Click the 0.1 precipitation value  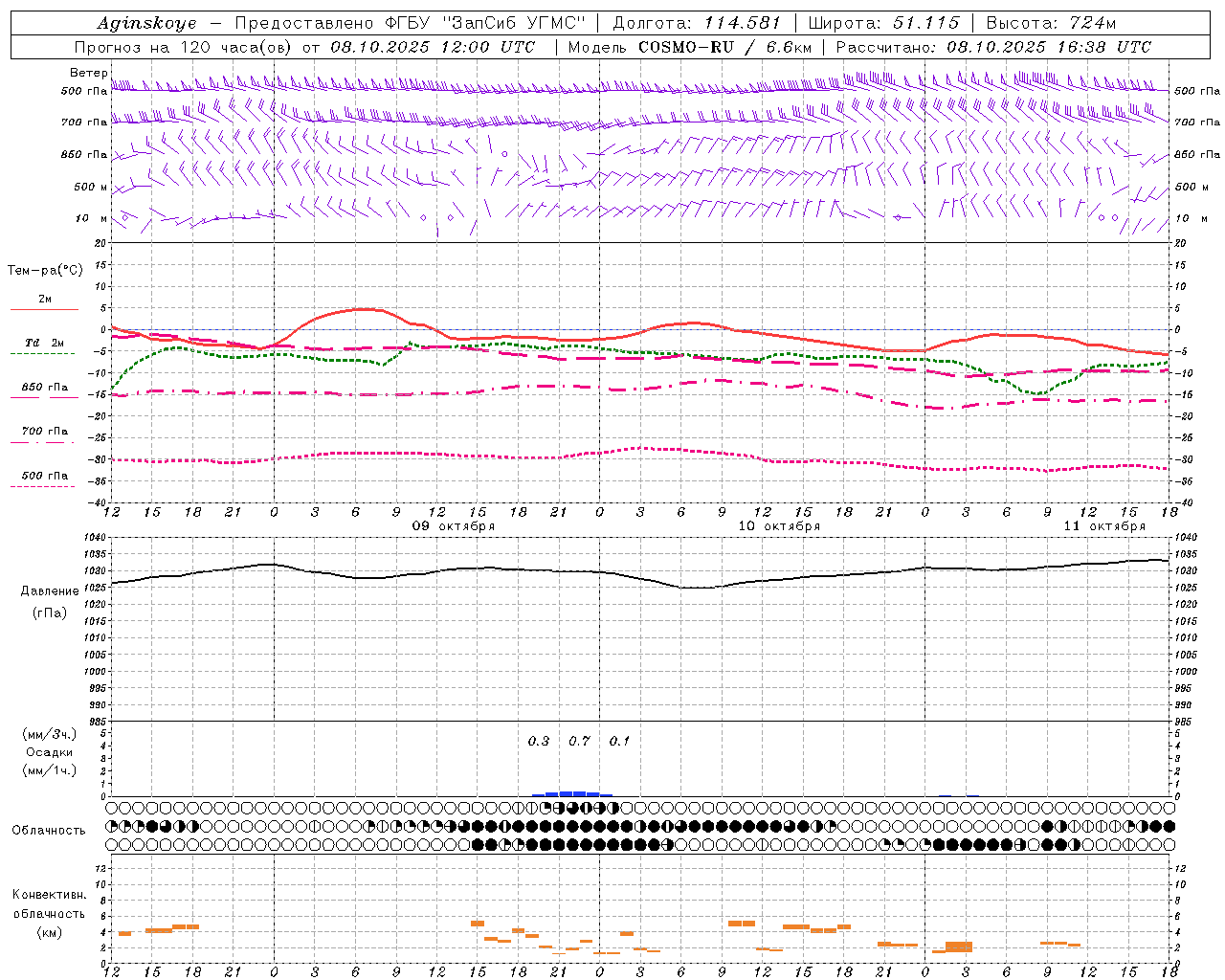619,741
